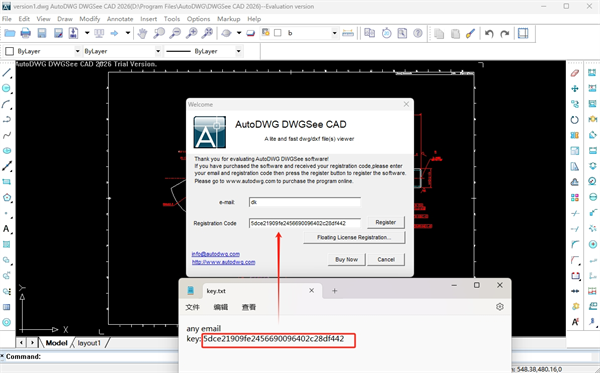Select the Line draw tool
600x373 pixels.
7,73
